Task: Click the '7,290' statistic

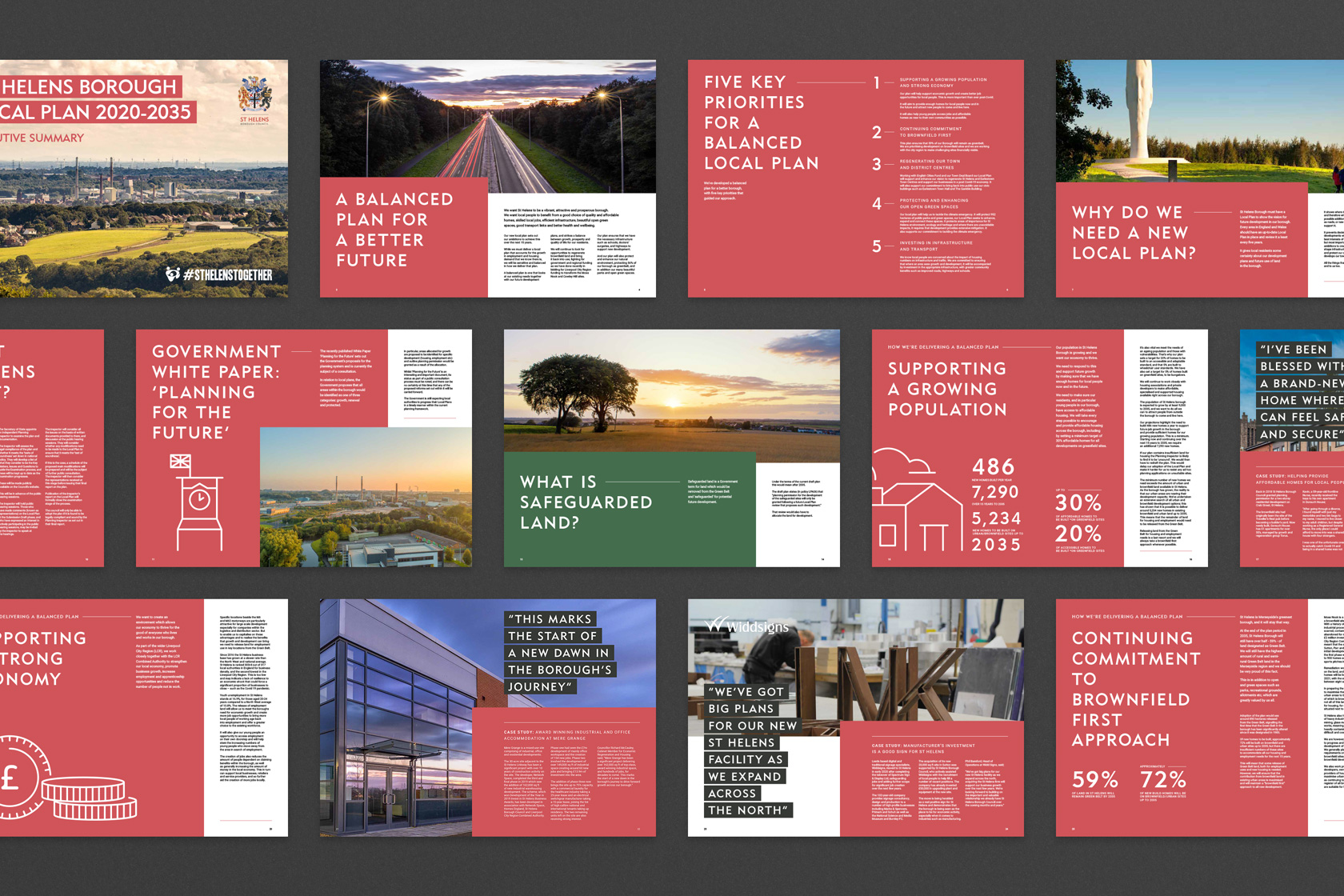Action: point(995,492)
